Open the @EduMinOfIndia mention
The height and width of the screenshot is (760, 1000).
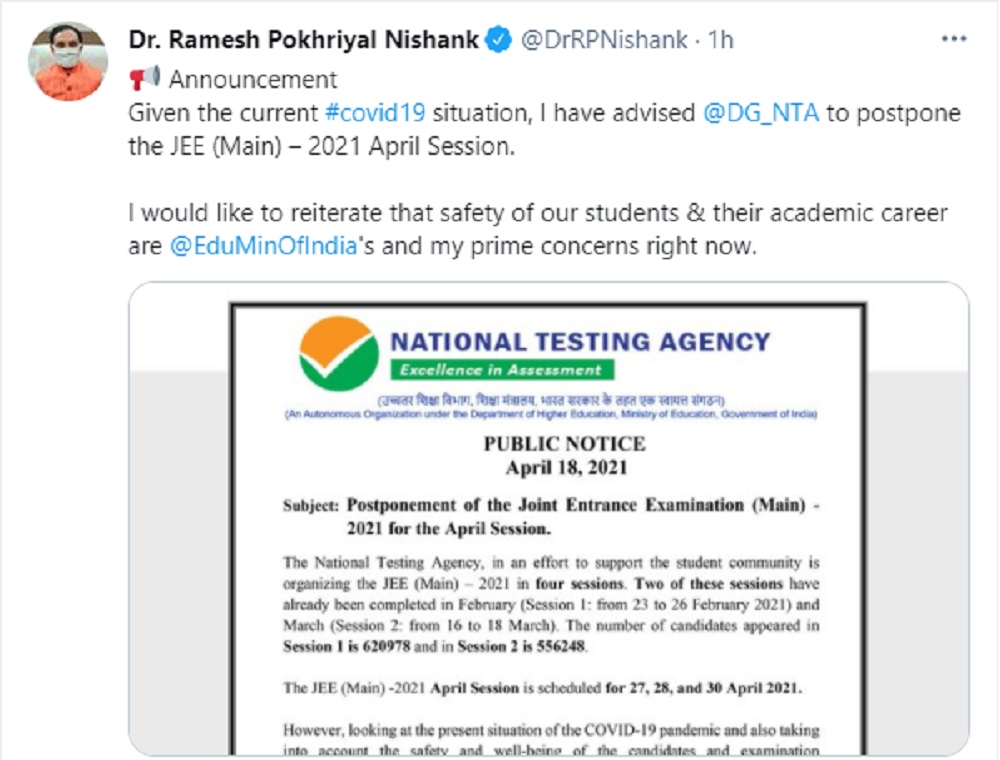point(264,245)
